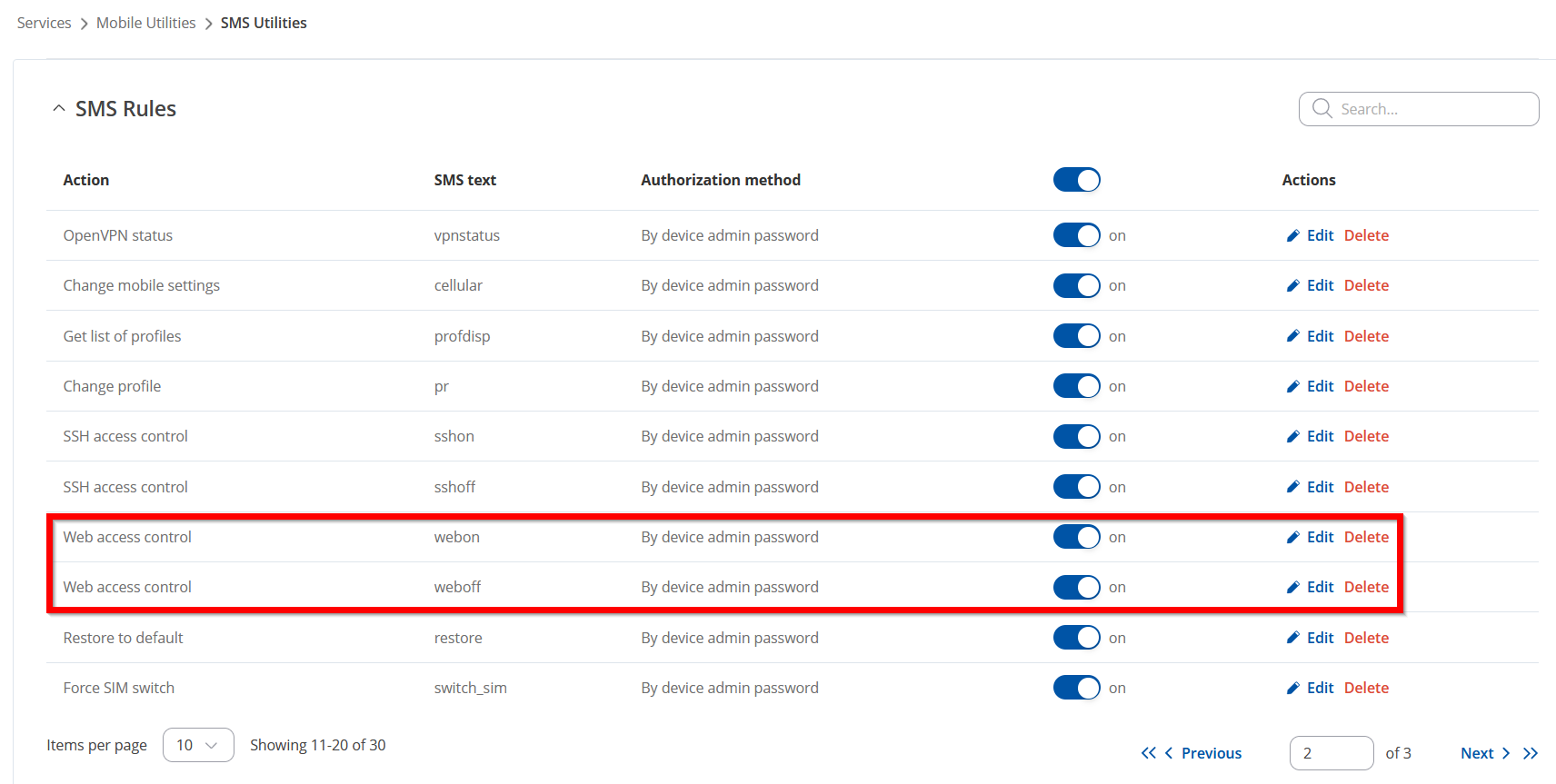Click the pencil icon for the cellular rule
The width and height of the screenshot is (1556, 784).
point(1293,285)
